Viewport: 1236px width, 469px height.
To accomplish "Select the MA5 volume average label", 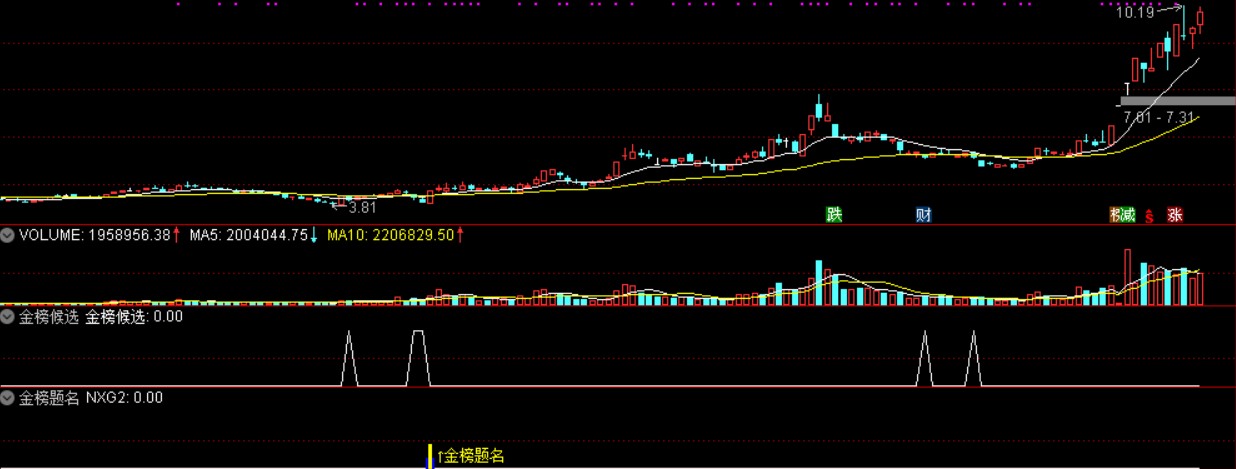I will tap(252, 235).
